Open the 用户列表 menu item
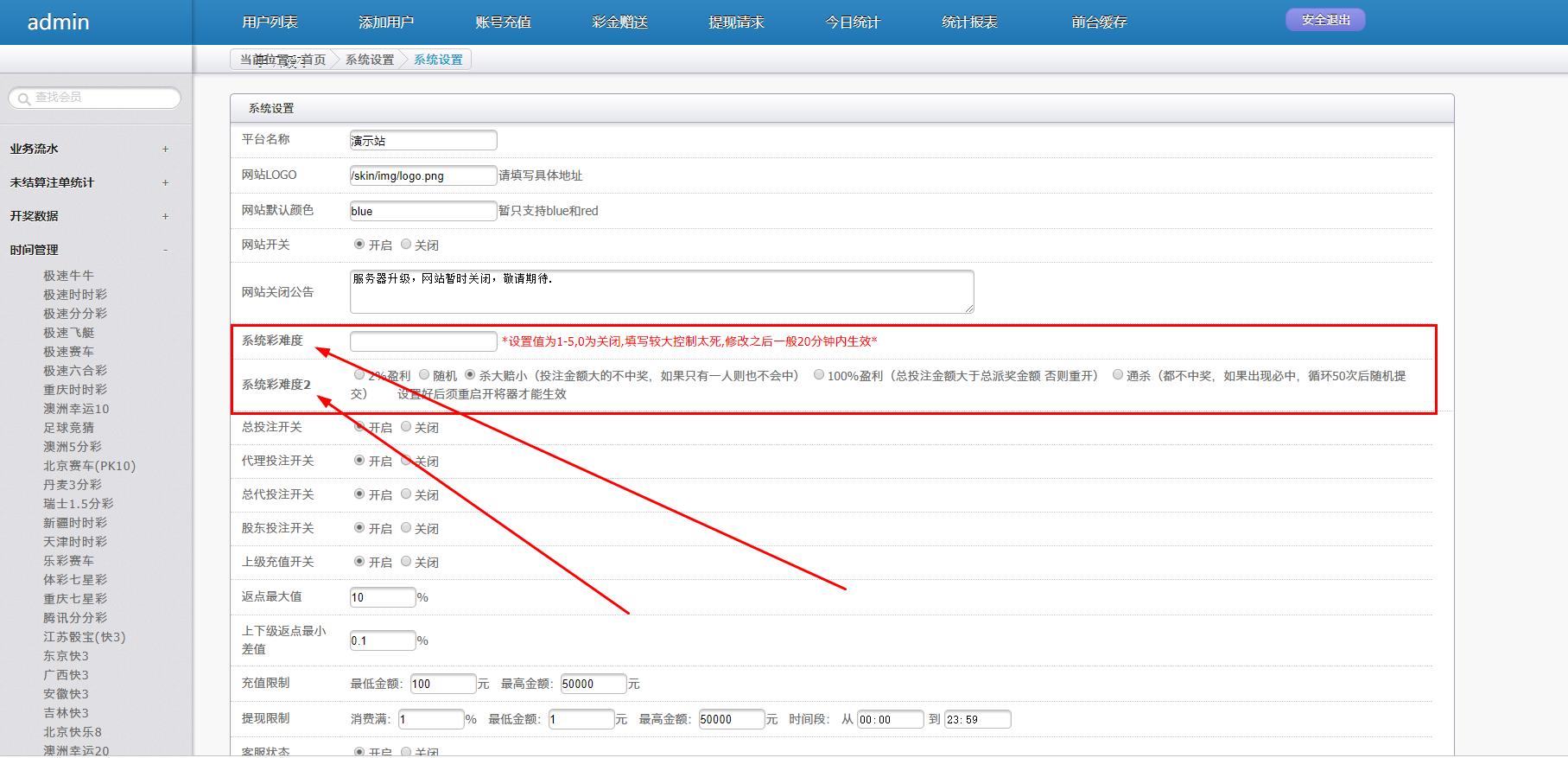1568x758 pixels. pos(270,22)
